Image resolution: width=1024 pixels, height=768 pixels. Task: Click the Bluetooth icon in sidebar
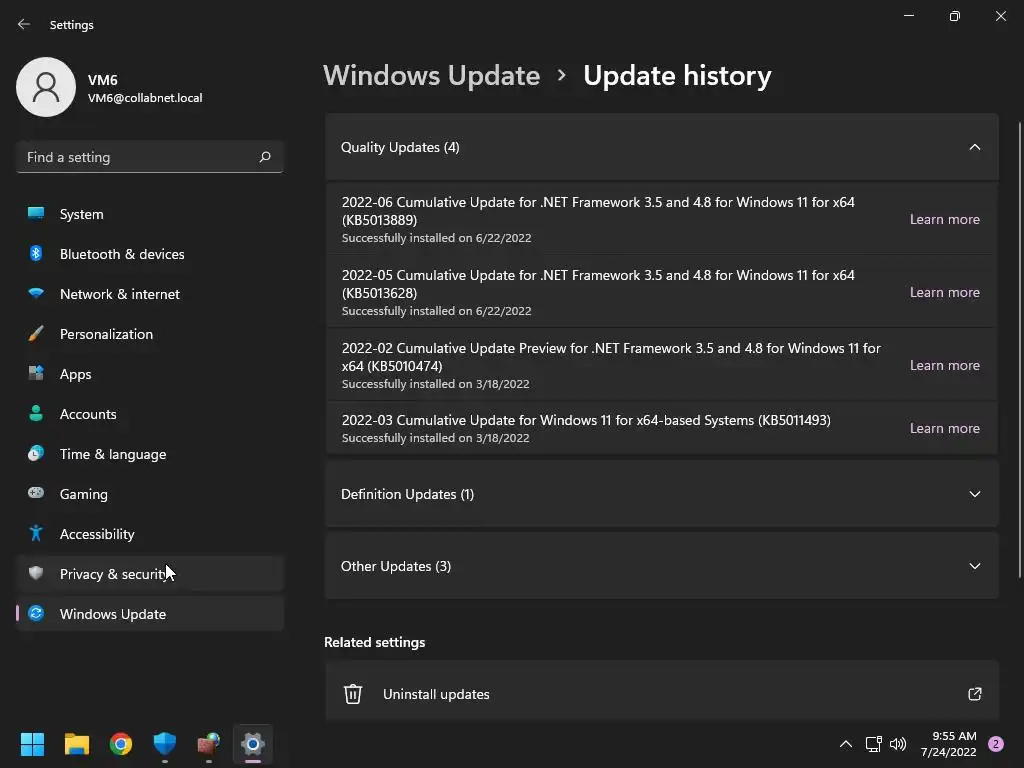point(36,253)
